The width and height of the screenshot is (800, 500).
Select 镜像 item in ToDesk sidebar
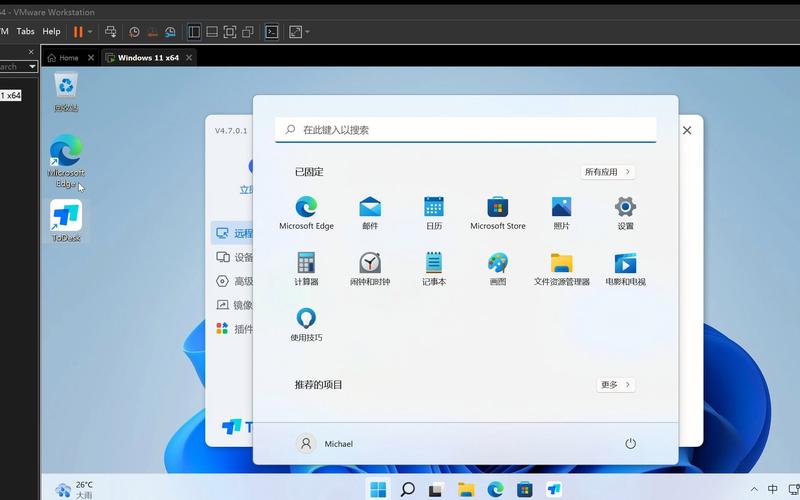[233, 305]
